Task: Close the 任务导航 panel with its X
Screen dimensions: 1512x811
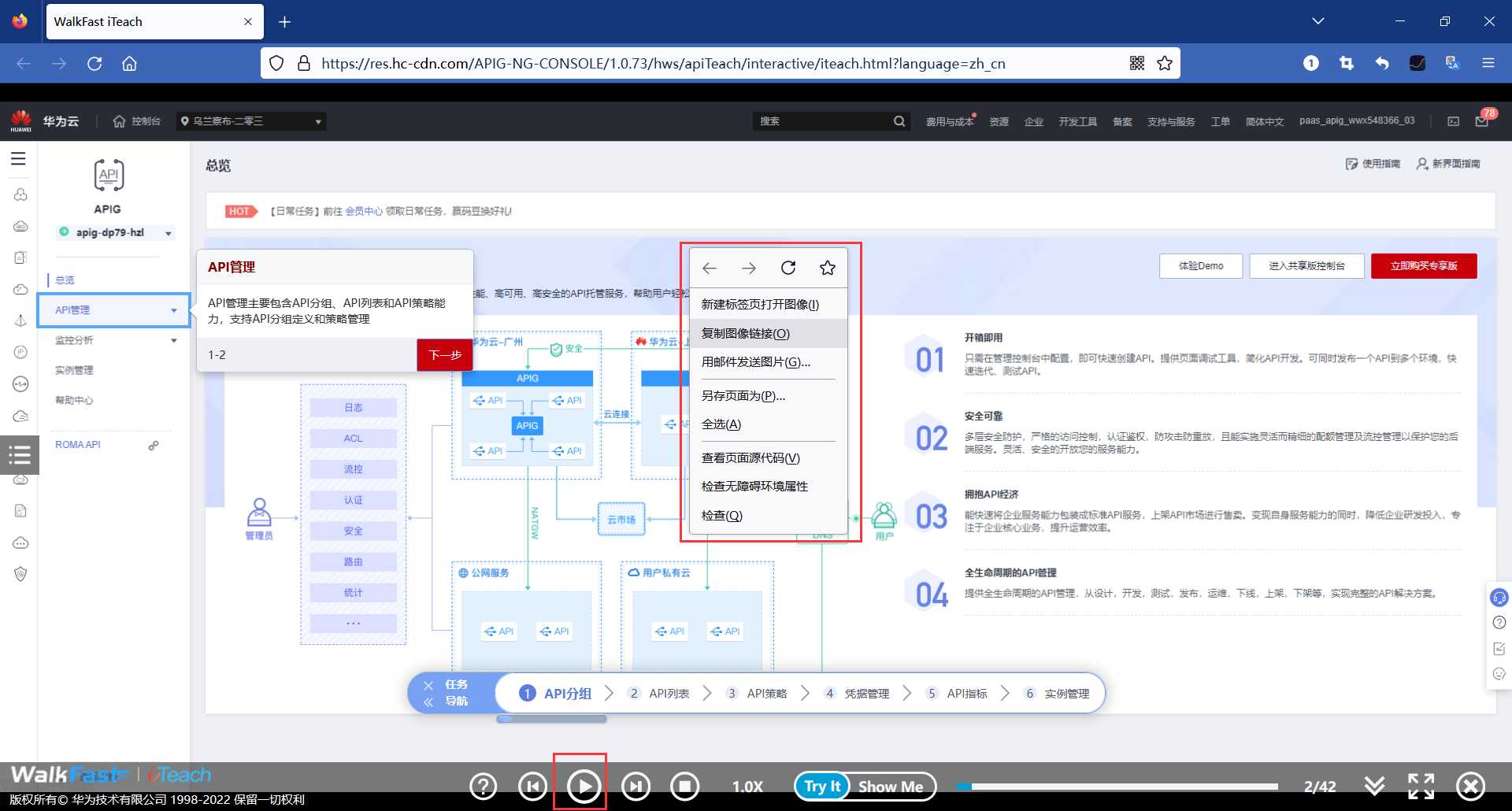Action: click(x=428, y=685)
